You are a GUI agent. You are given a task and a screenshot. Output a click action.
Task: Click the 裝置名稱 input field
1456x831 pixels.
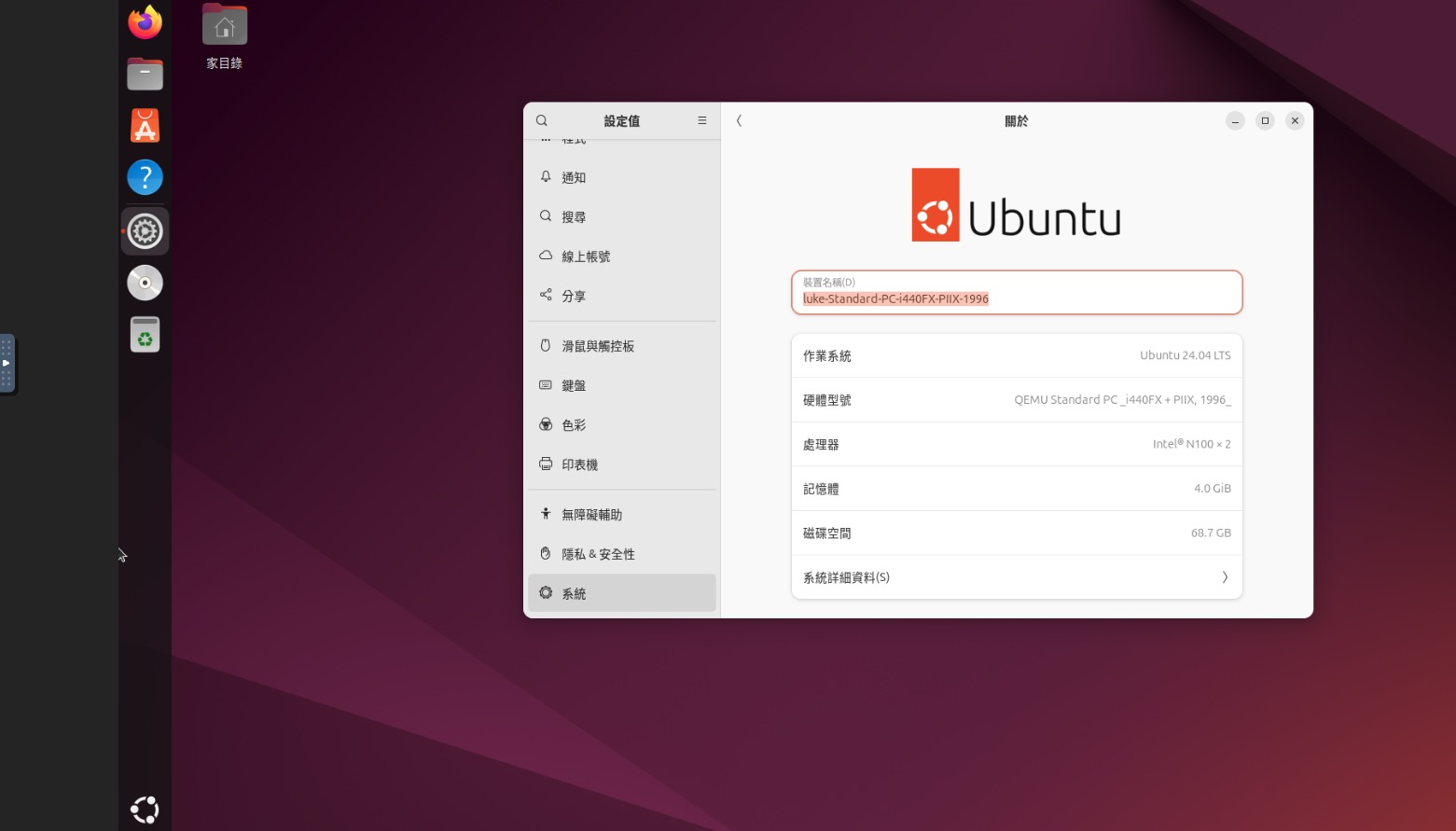[1017, 293]
